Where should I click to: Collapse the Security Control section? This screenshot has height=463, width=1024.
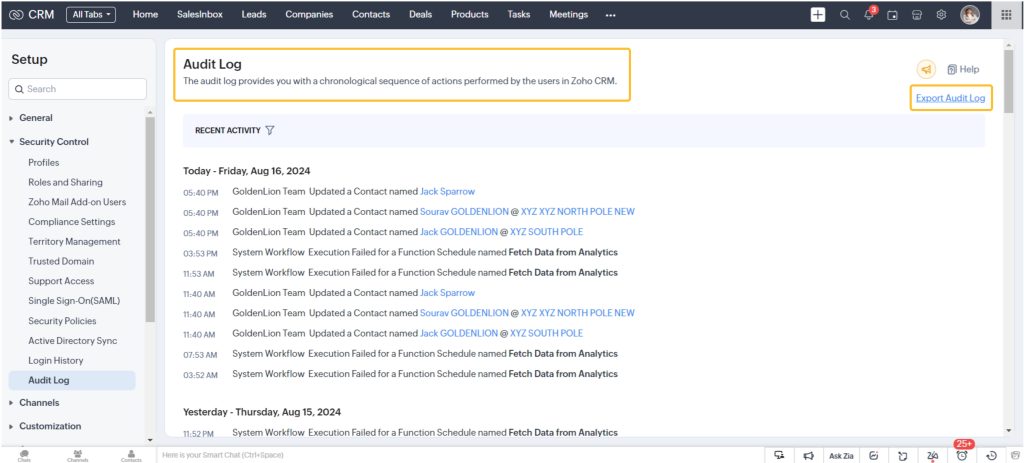pos(52,142)
